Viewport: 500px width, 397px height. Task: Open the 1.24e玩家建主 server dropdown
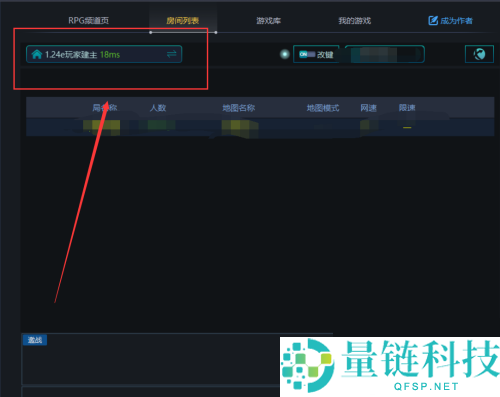[x=104, y=54]
